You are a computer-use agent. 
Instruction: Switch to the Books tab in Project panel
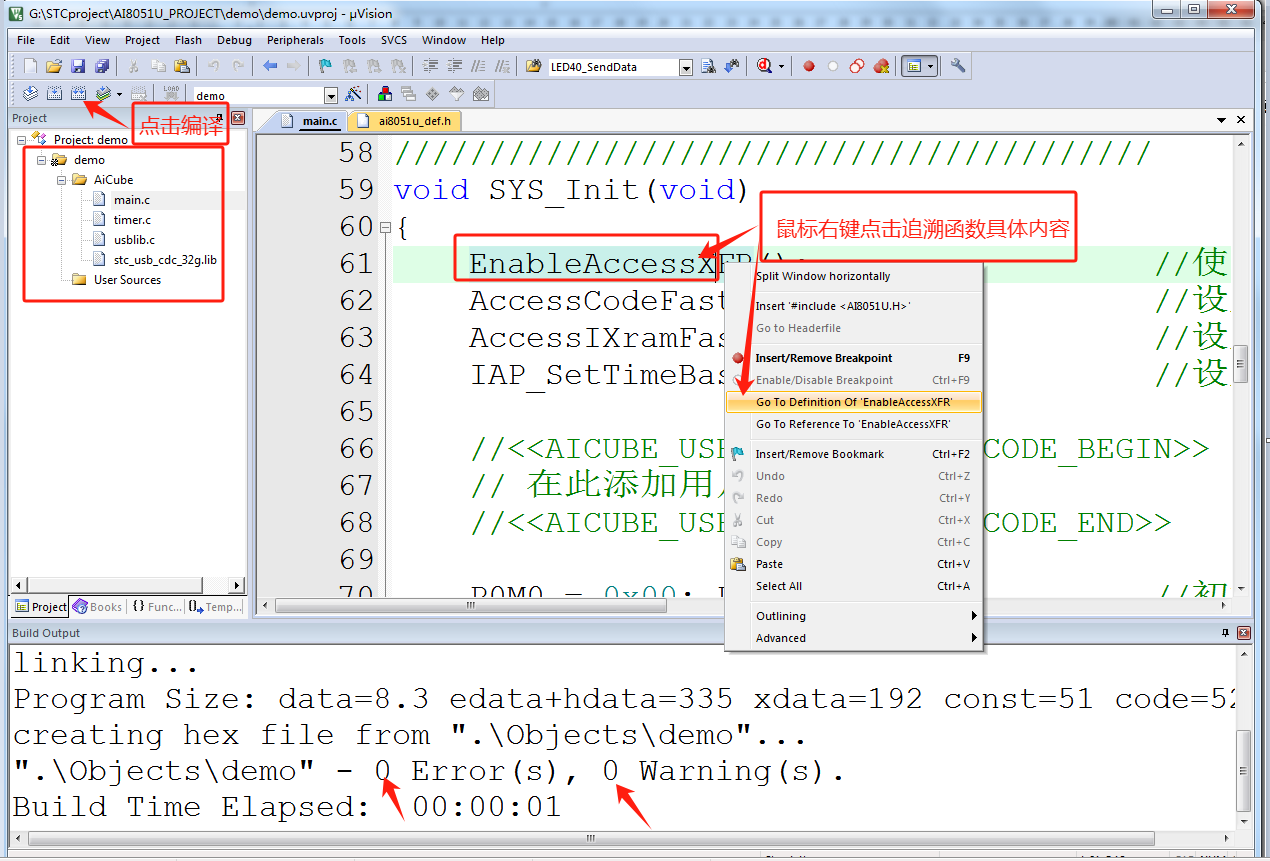98,607
